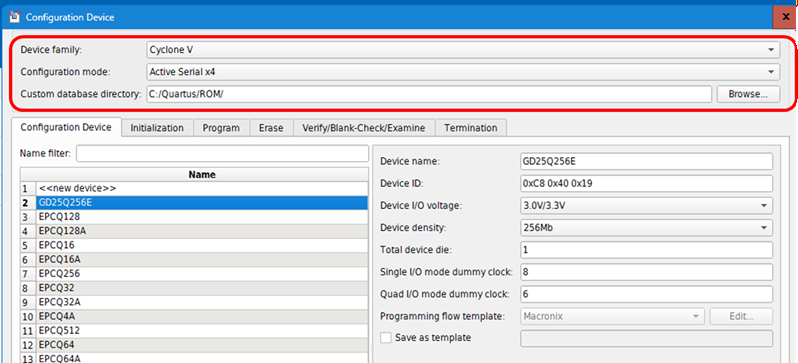Screen dimensions: 798x363
Task: Open the Program tab
Action: click(x=221, y=128)
